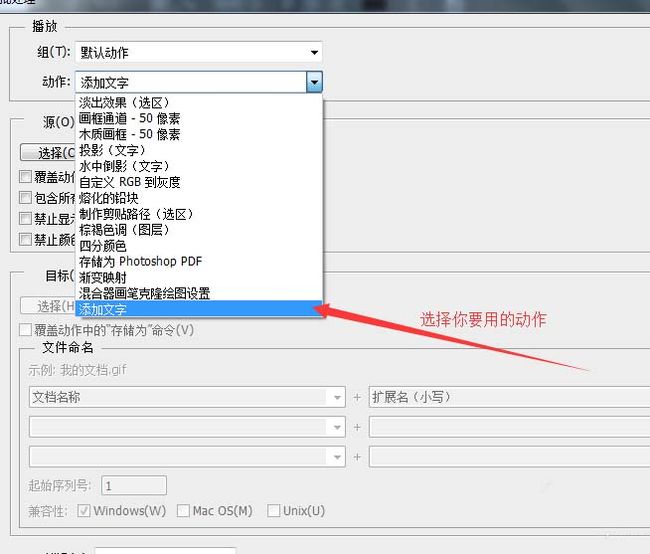Click the 起始序列号 input field
Image resolution: width=650 pixels, height=554 pixels.
tap(134, 485)
